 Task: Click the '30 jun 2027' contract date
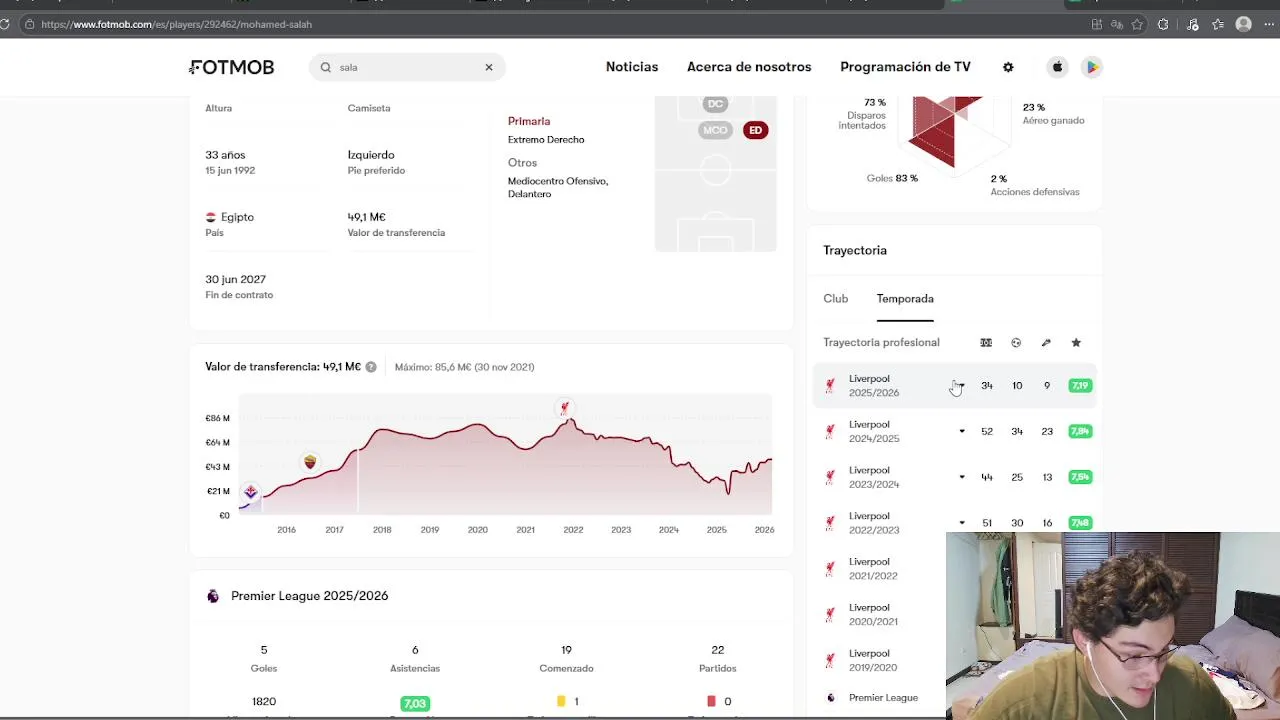click(x=235, y=279)
